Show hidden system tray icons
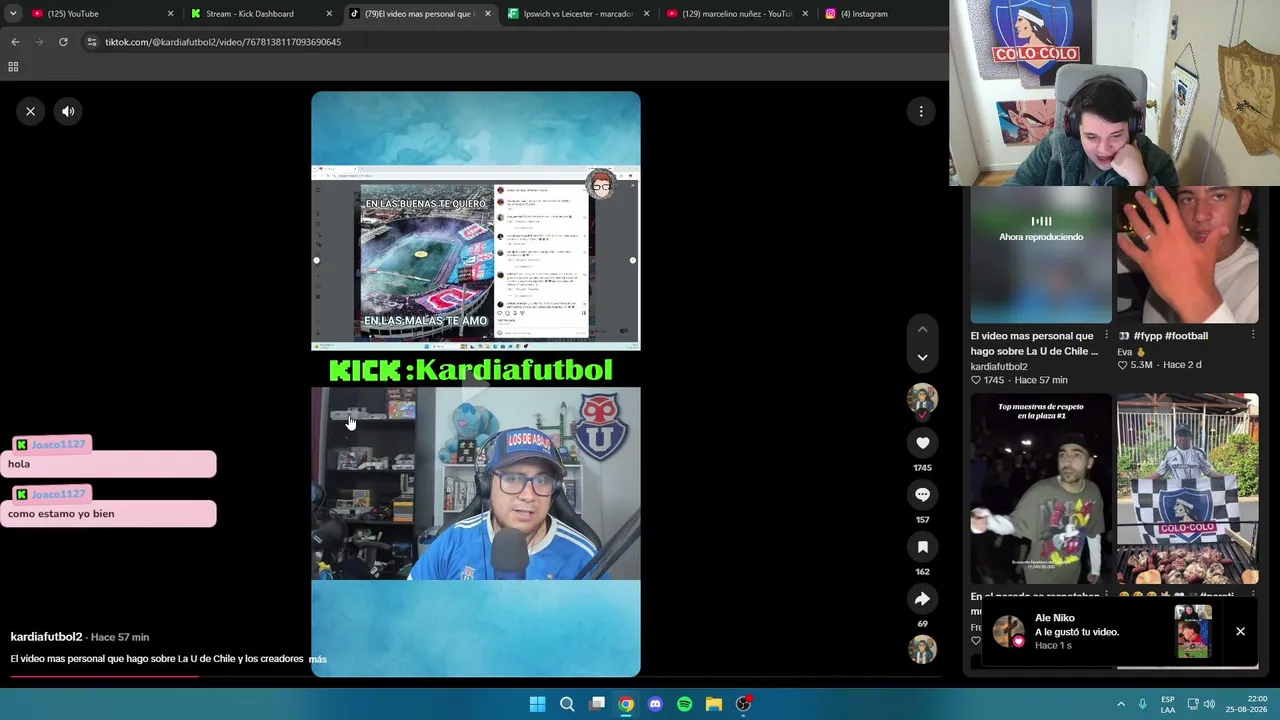The width and height of the screenshot is (1280, 720). coord(1121,704)
